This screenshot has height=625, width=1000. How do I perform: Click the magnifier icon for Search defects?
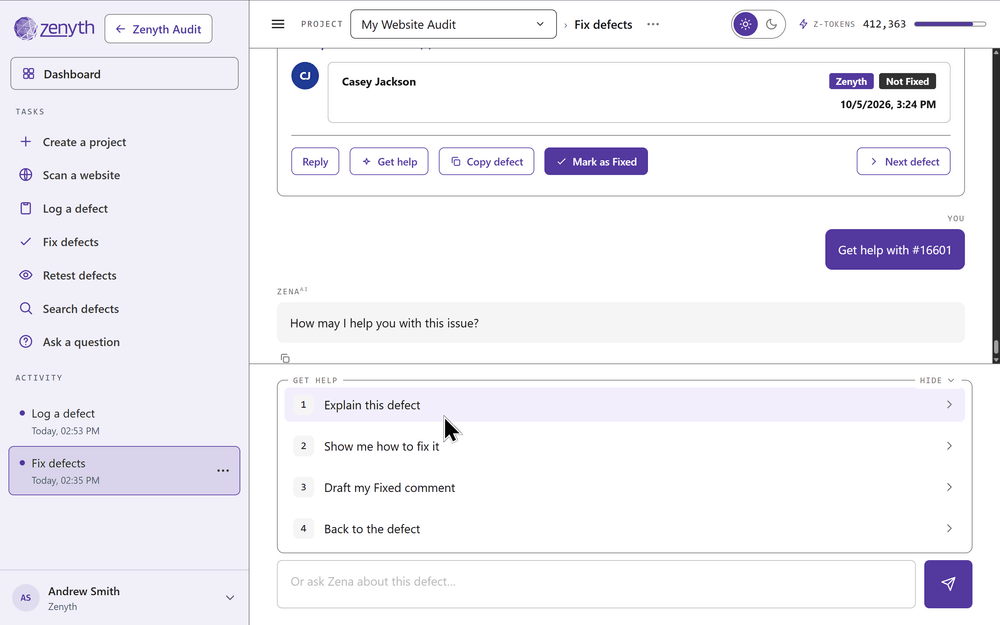tap(26, 309)
